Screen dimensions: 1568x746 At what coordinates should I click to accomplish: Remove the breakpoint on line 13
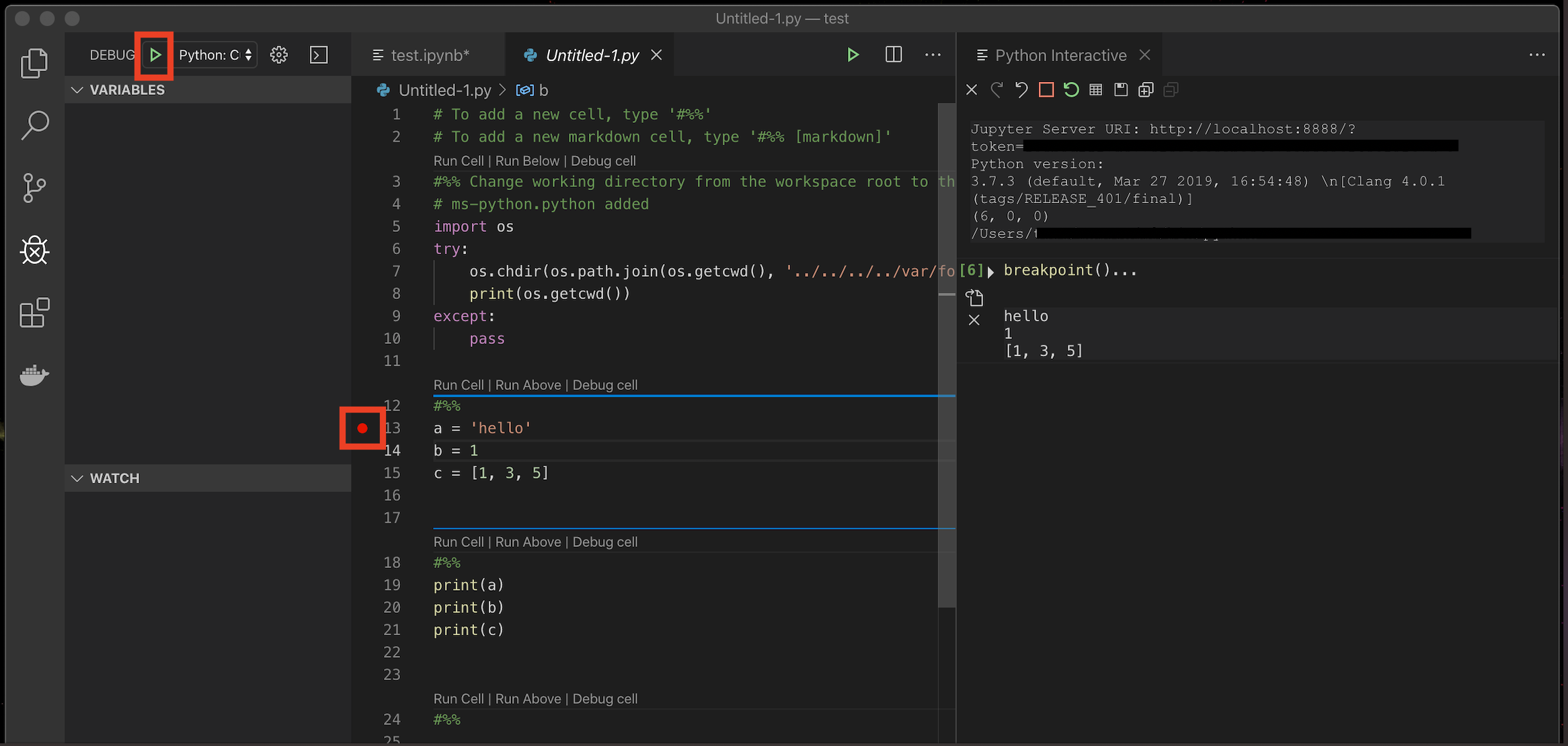click(x=362, y=427)
